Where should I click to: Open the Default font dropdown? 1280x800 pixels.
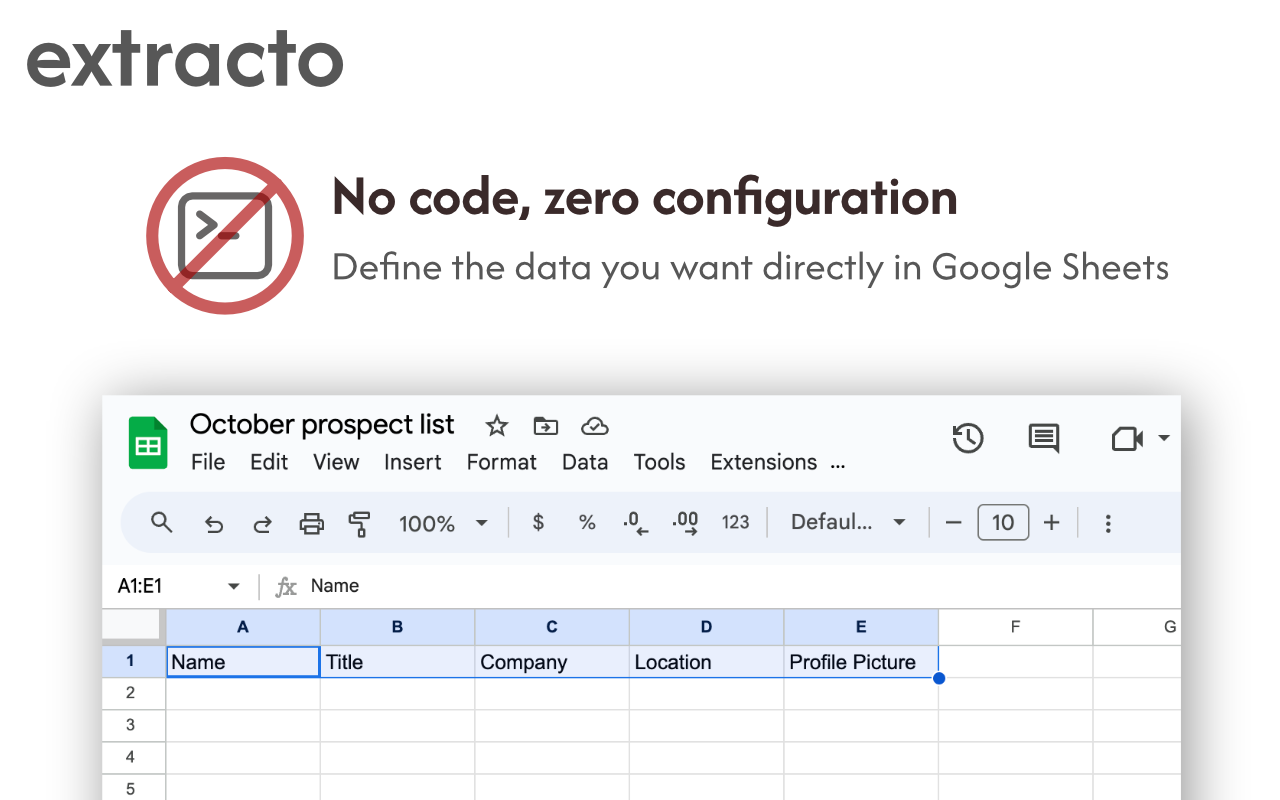coord(845,522)
